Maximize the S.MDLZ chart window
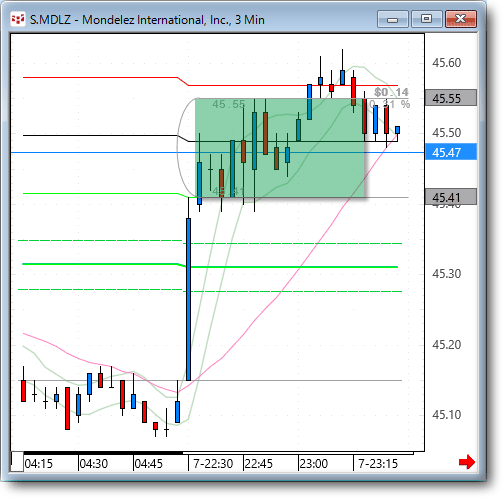Image resolution: width=504 pixels, height=499 pixels. [426, 19]
